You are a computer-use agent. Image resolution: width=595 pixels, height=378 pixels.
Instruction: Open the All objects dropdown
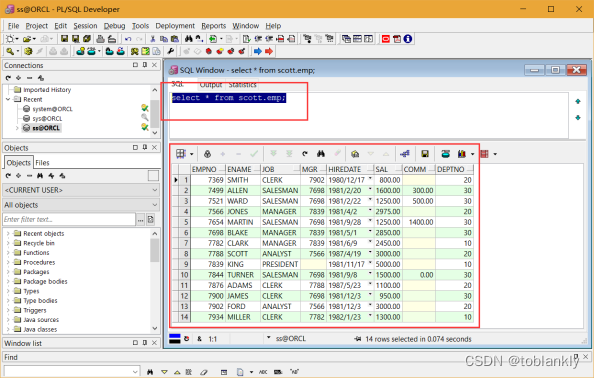tap(155, 205)
